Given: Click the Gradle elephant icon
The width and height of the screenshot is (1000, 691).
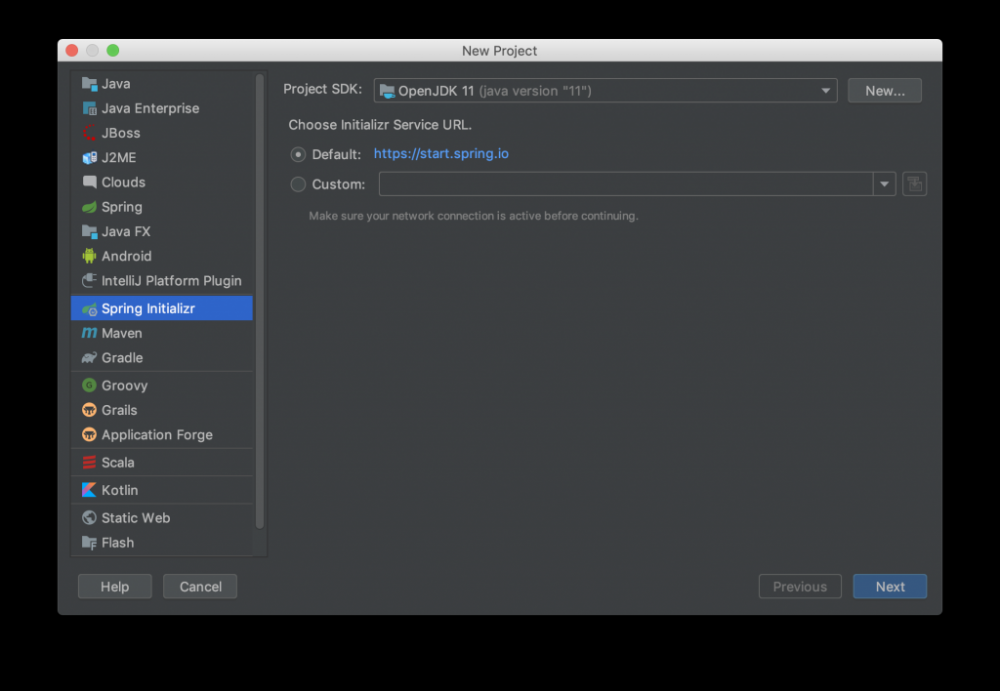Looking at the screenshot, I should pyautogui.click(x=90, y=358).
